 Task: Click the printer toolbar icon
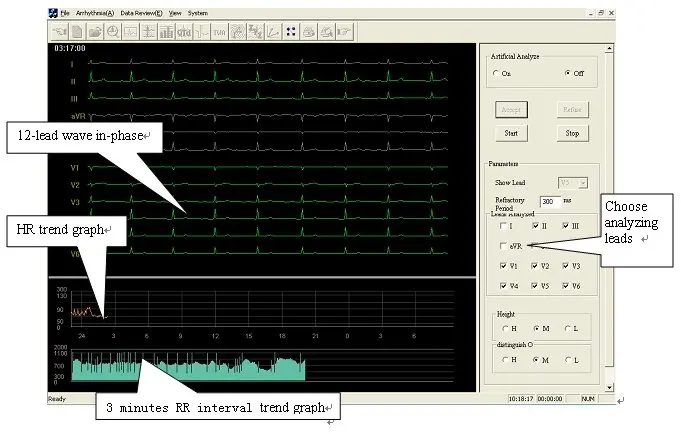tap(309, 32)
